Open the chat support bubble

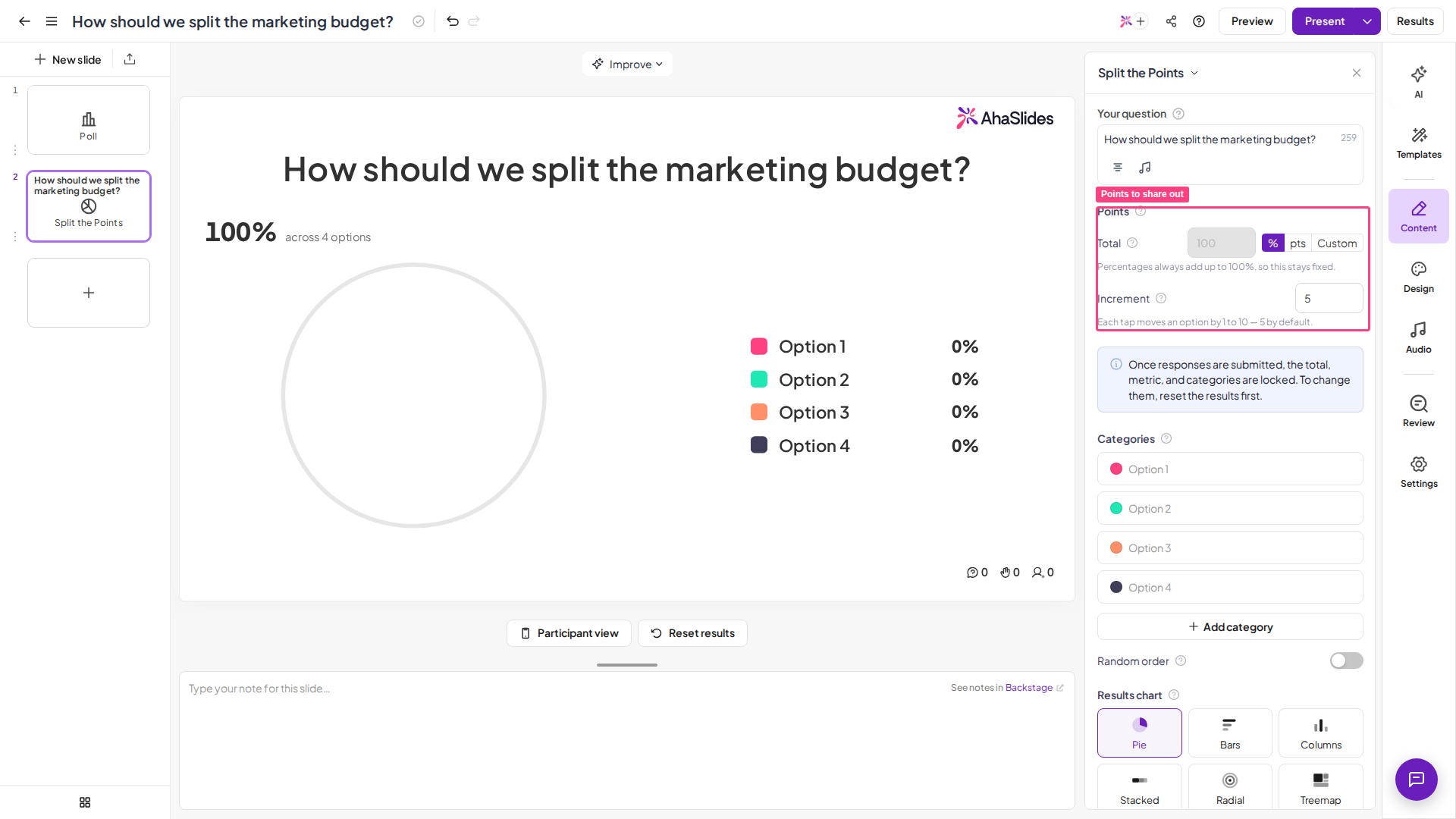[1417, 779]
